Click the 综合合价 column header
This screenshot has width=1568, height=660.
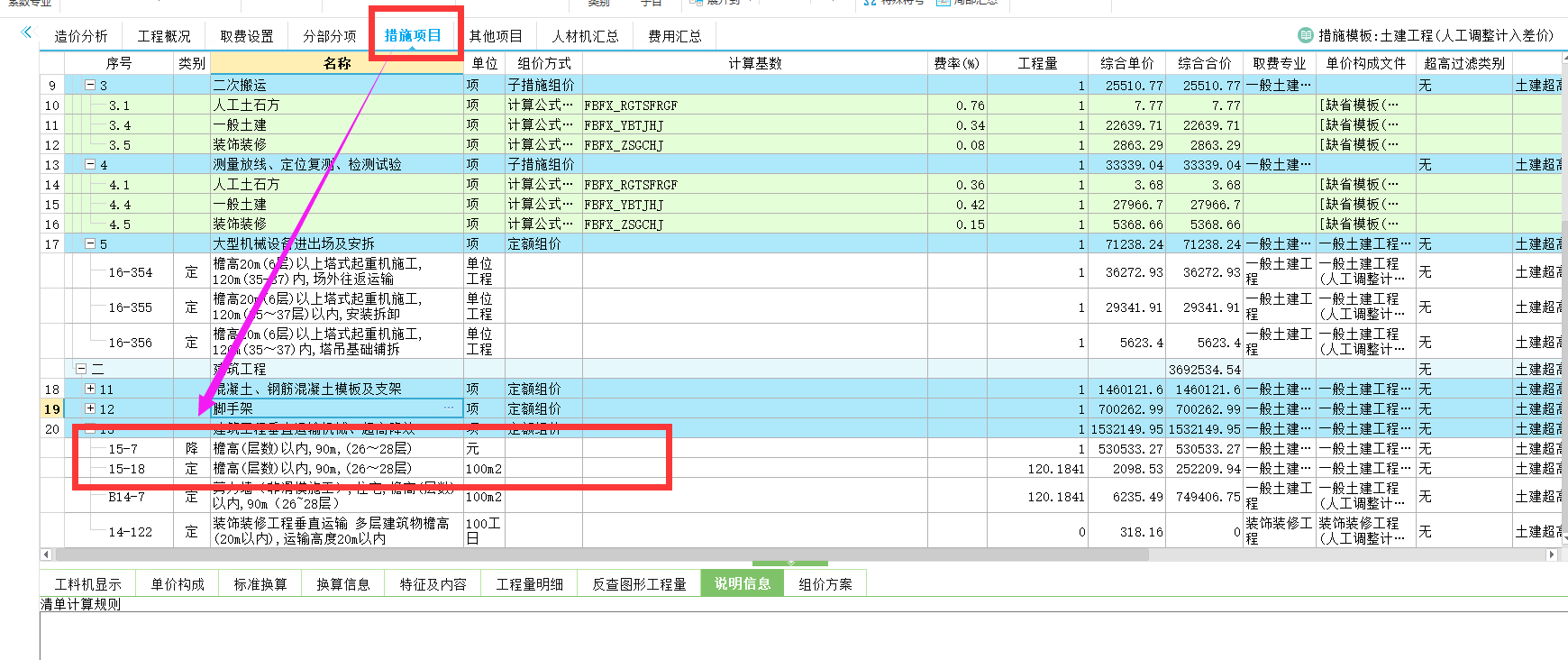1205,63
